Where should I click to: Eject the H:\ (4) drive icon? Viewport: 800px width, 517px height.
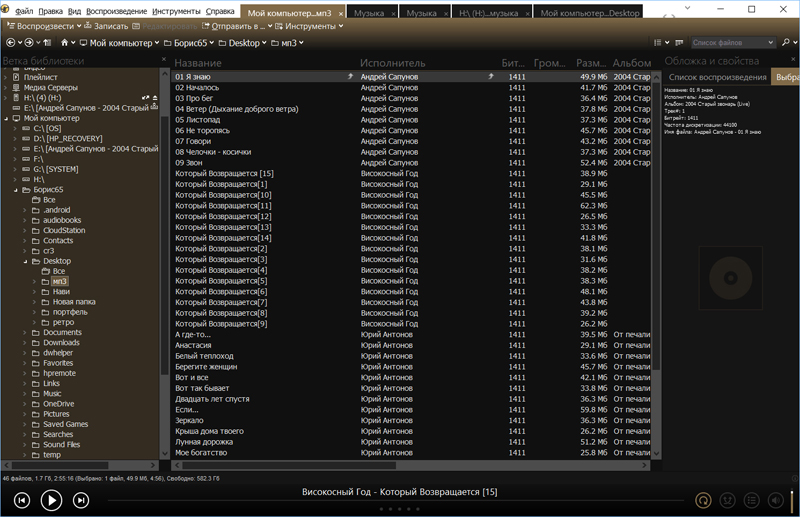coord(155,97)
